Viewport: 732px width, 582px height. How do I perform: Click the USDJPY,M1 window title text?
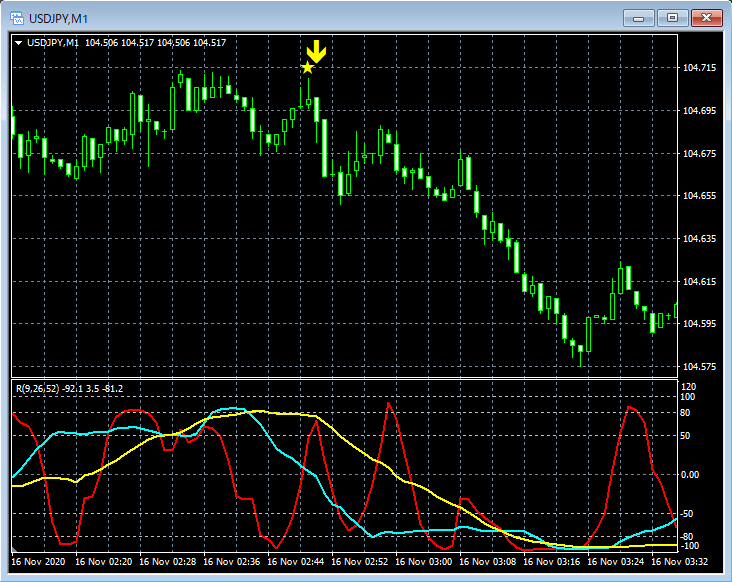[56, 18]
